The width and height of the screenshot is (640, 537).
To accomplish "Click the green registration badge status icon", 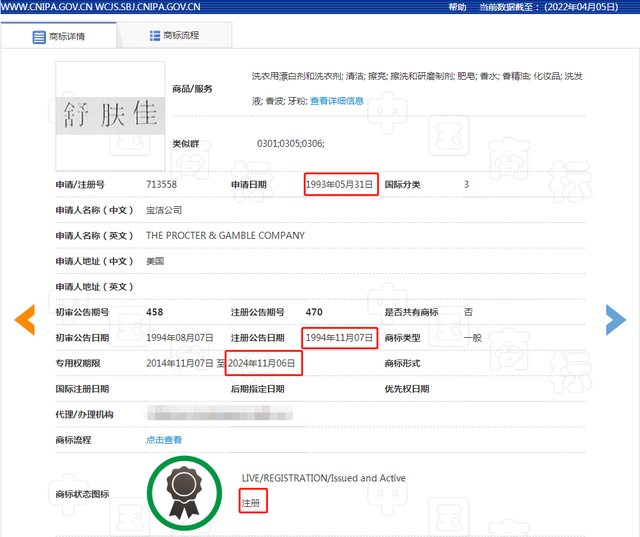I will pos(184,493).
